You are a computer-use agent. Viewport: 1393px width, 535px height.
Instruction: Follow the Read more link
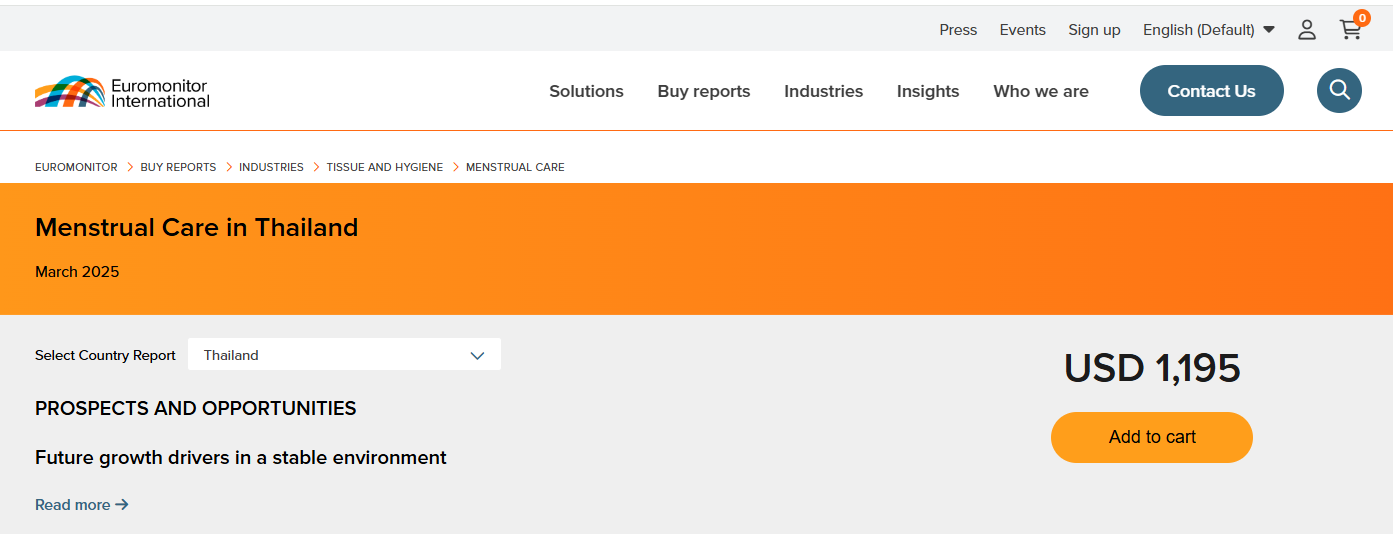click(81, 505)
